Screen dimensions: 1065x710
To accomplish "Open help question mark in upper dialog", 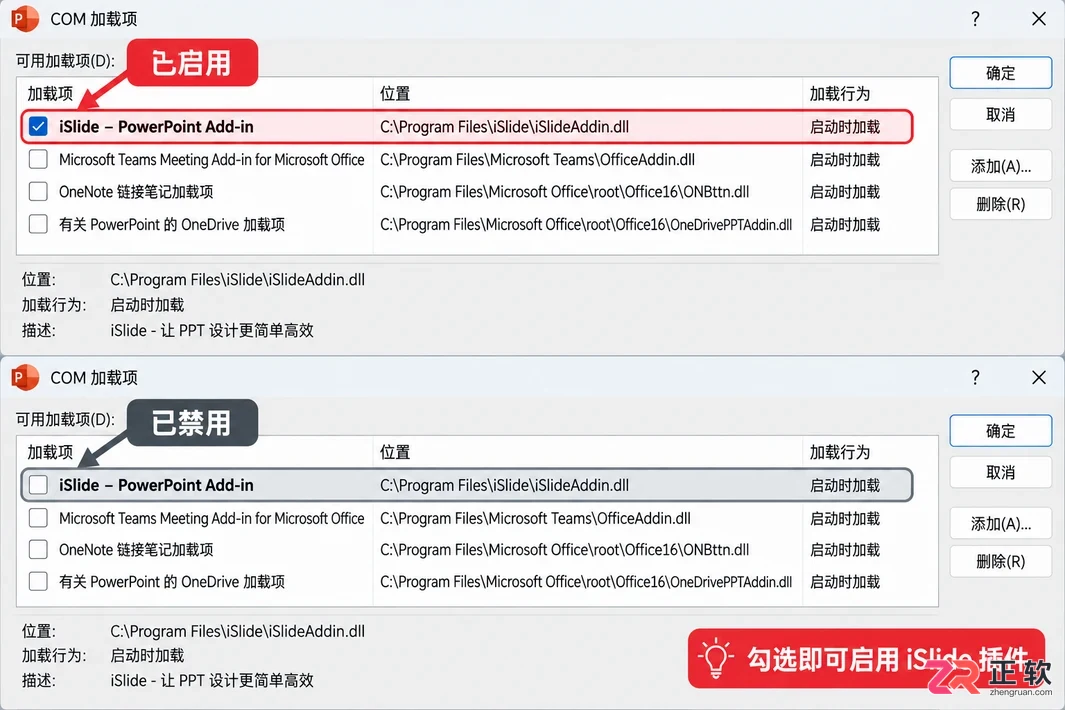I will (975, 18).
